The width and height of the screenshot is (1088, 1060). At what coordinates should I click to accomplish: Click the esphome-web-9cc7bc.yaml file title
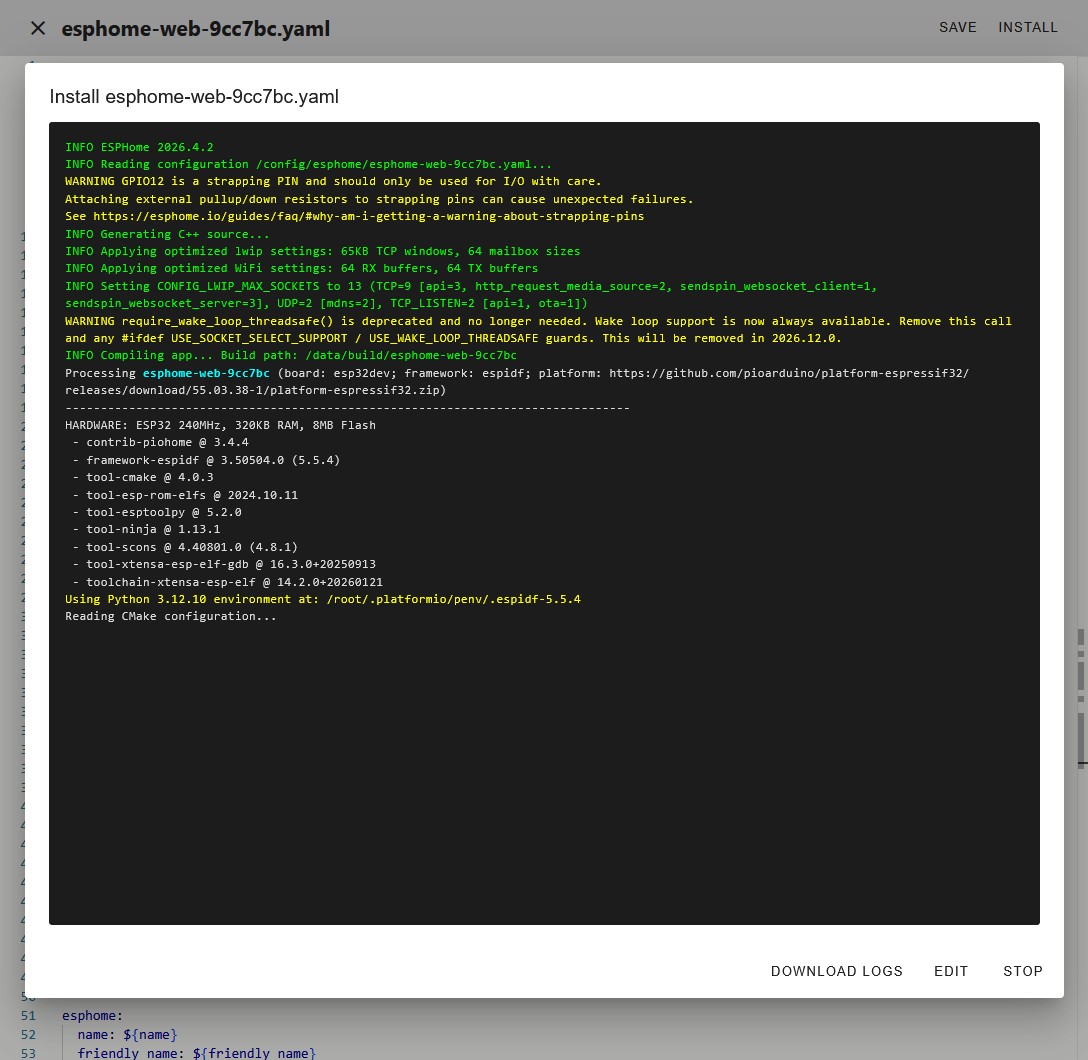pyautogui.click(x=196, y=28)
